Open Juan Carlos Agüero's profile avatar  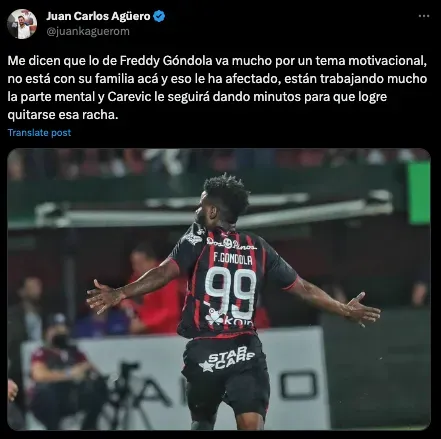pos(22,24)
